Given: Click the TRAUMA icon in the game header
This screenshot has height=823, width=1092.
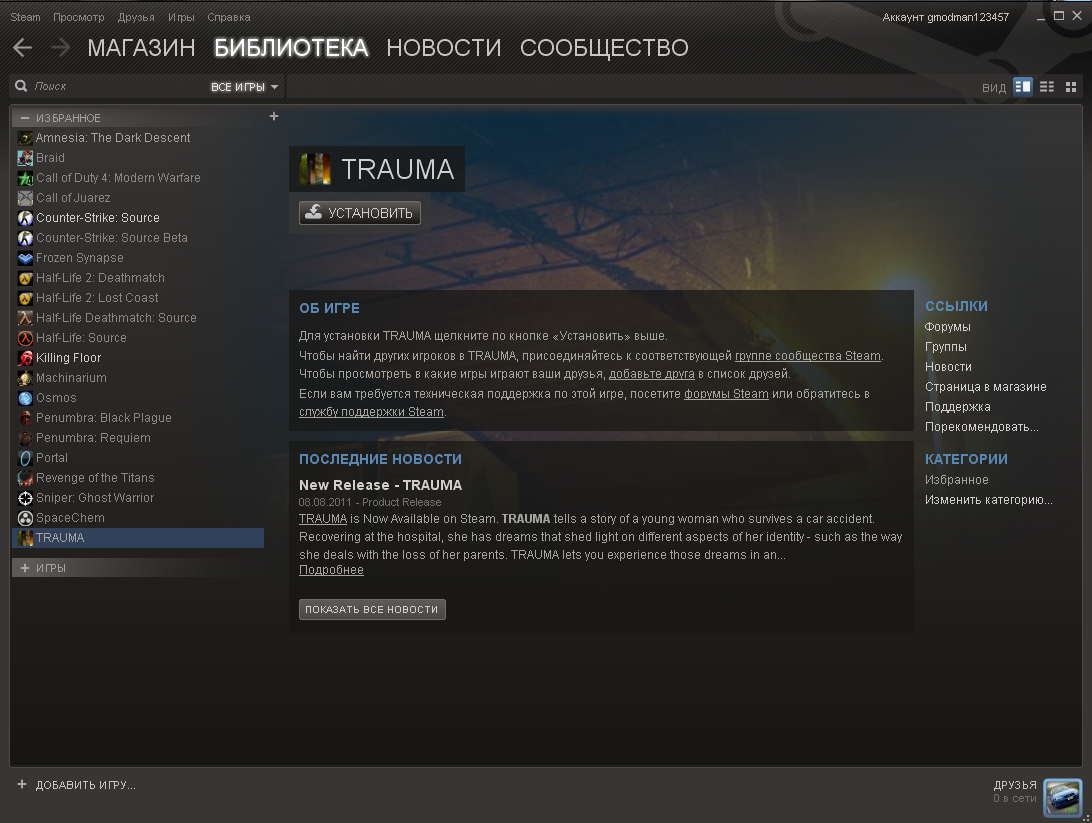Looking at the screenshot, I should tap(315, 169).
